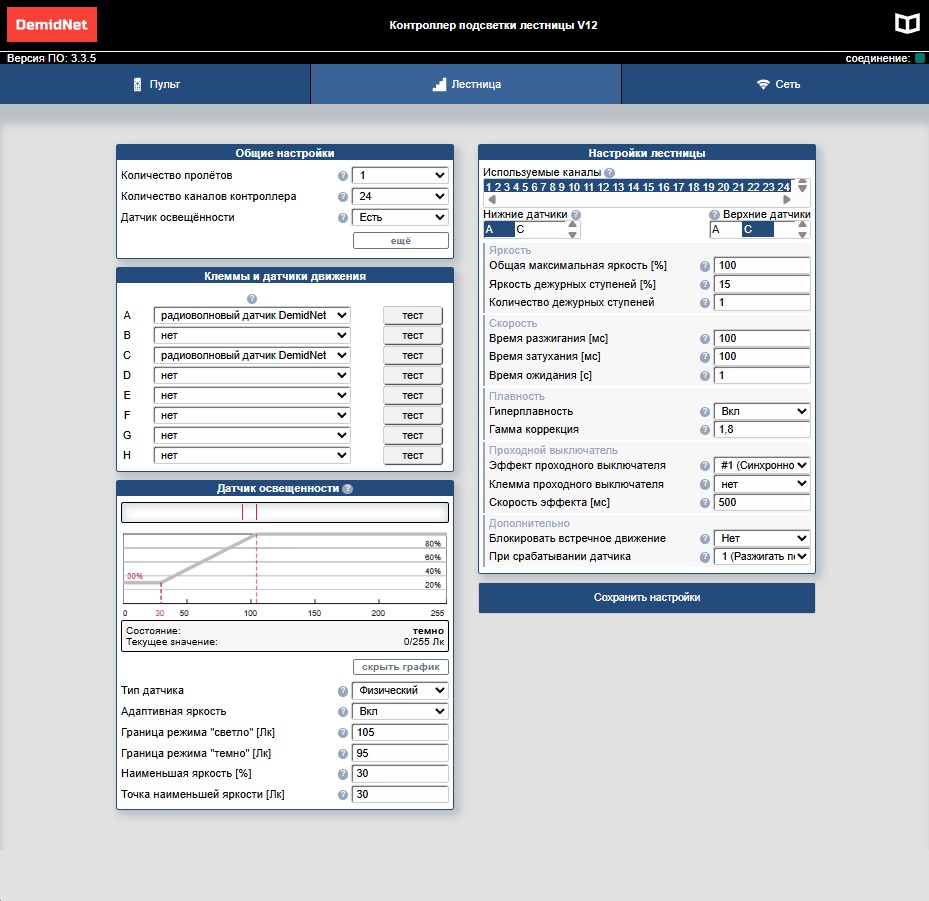The height and width of the screenshot is (901, 929).
Task: Open the manual book icon in header
Action: pos(906,24)
